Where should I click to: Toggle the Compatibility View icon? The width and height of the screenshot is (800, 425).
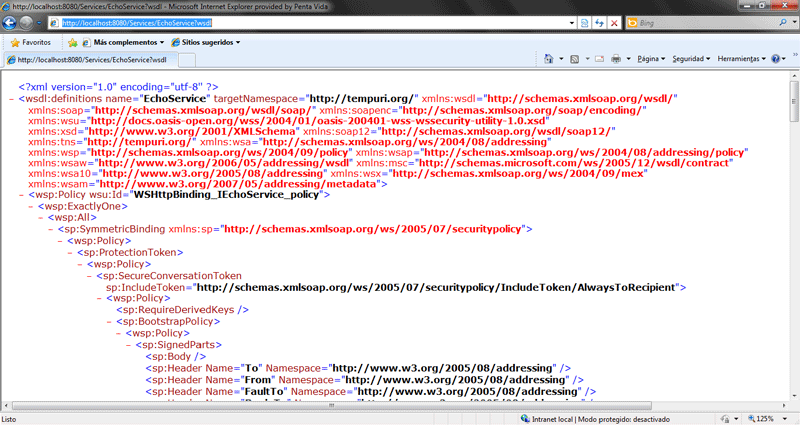(585, 23)
